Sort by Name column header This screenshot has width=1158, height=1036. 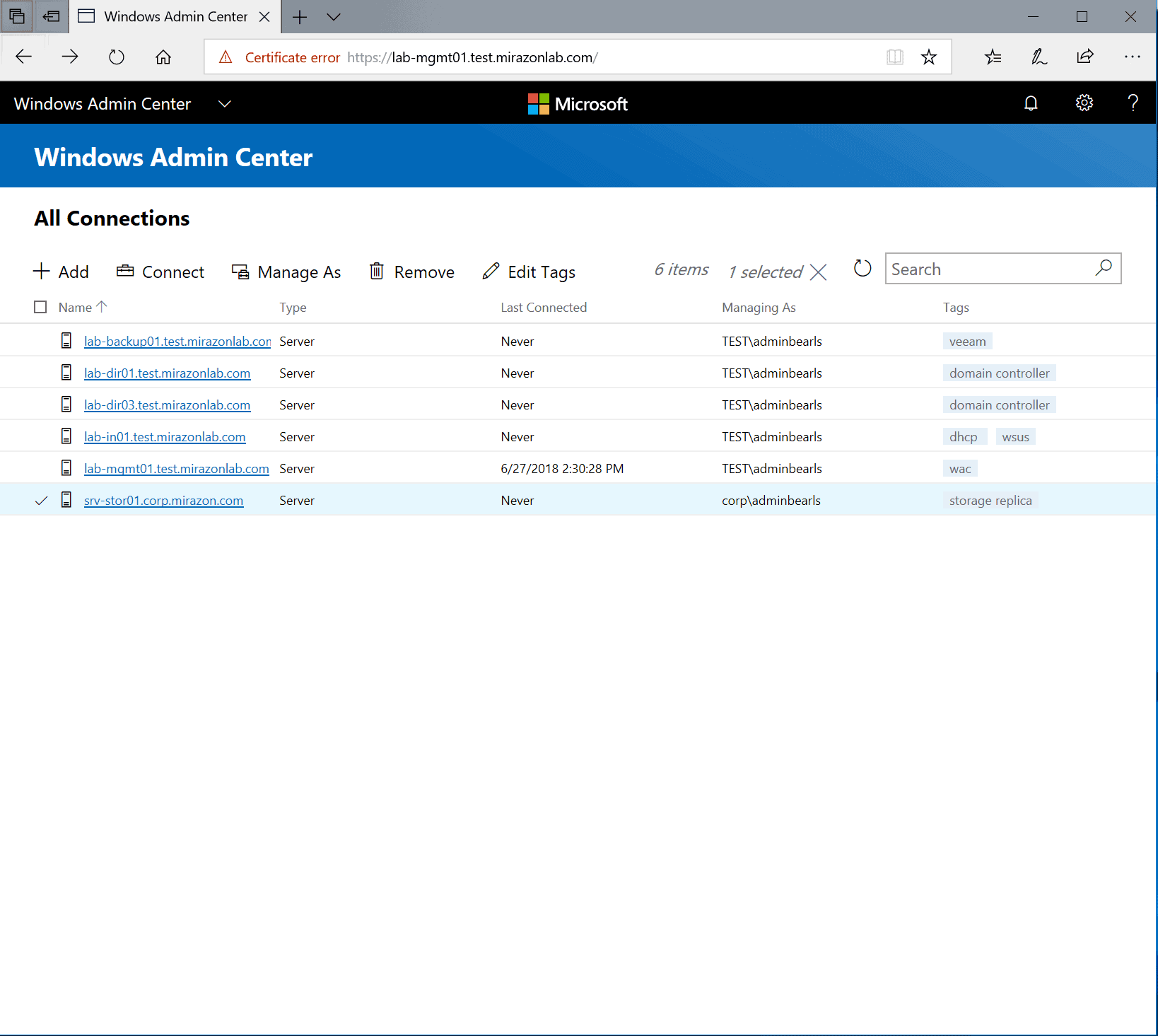pyautogui.click(x=76, y=308)
